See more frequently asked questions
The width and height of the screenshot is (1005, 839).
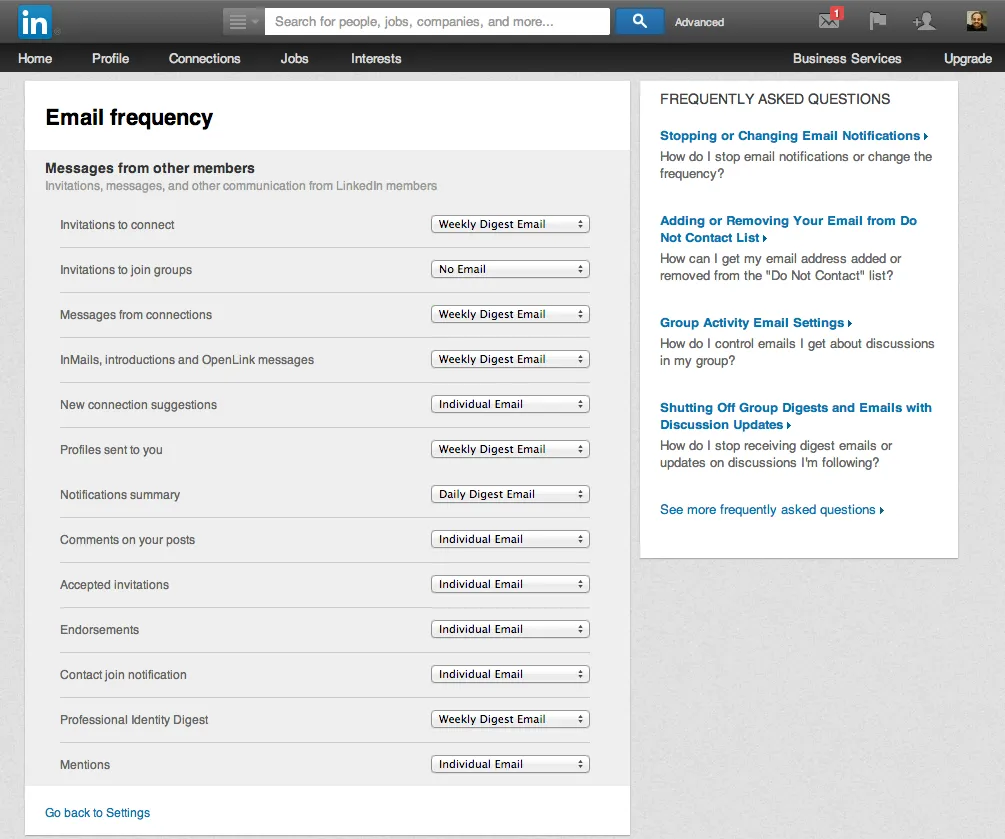click(x=766, y=509)
